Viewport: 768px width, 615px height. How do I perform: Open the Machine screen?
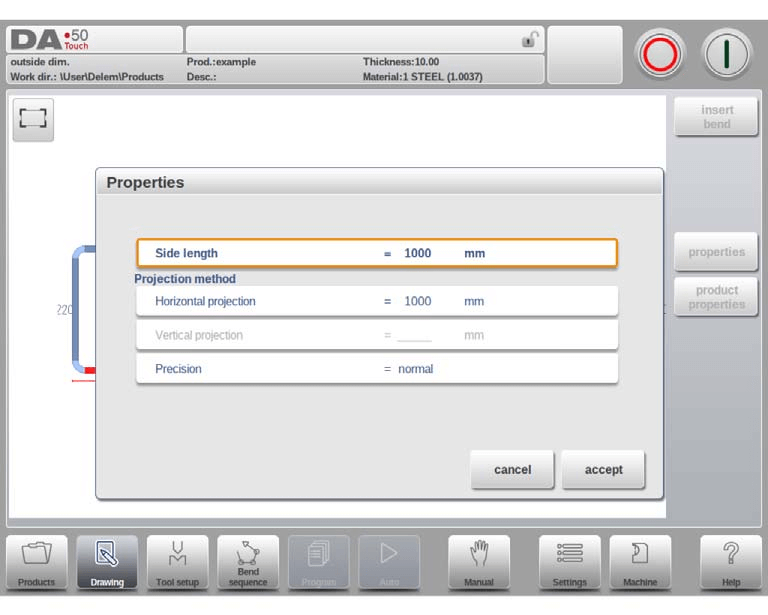[640, 563]
